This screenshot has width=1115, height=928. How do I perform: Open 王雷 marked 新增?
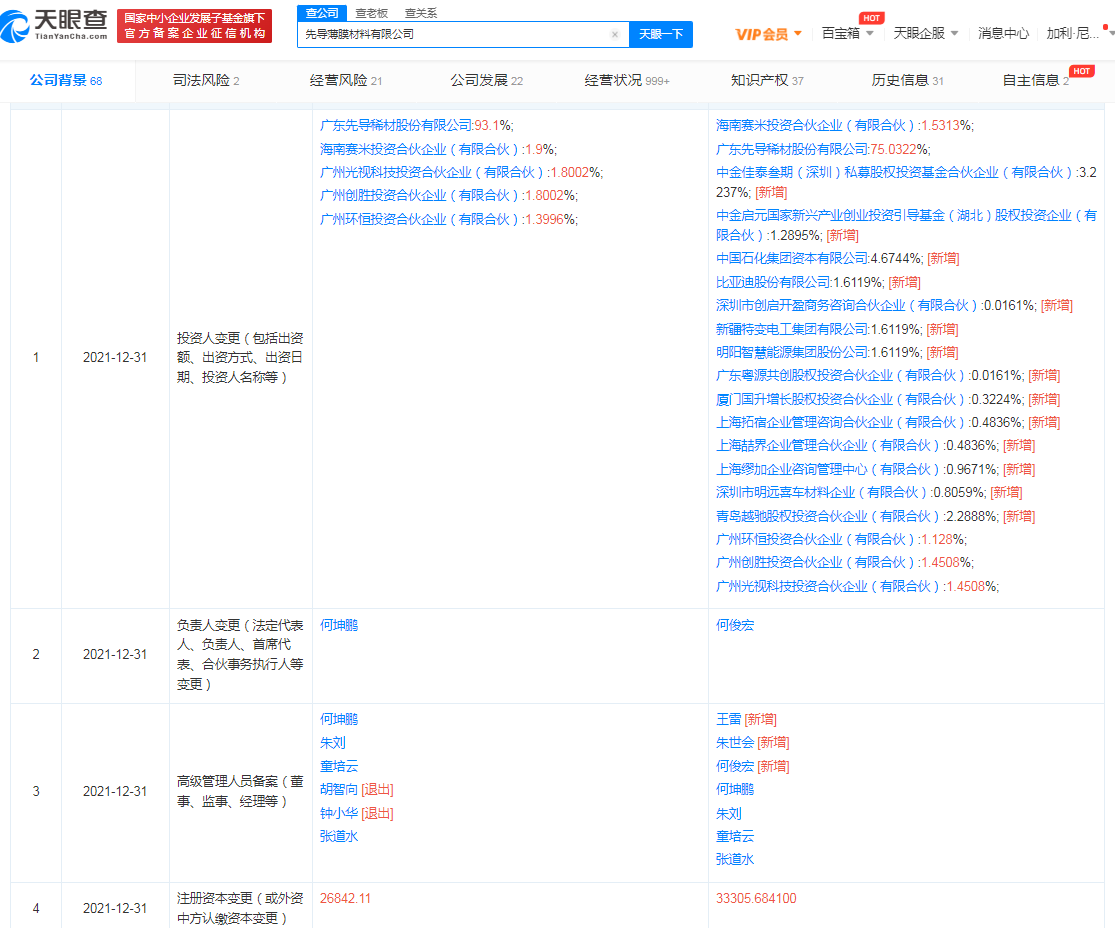click(729, 720)
